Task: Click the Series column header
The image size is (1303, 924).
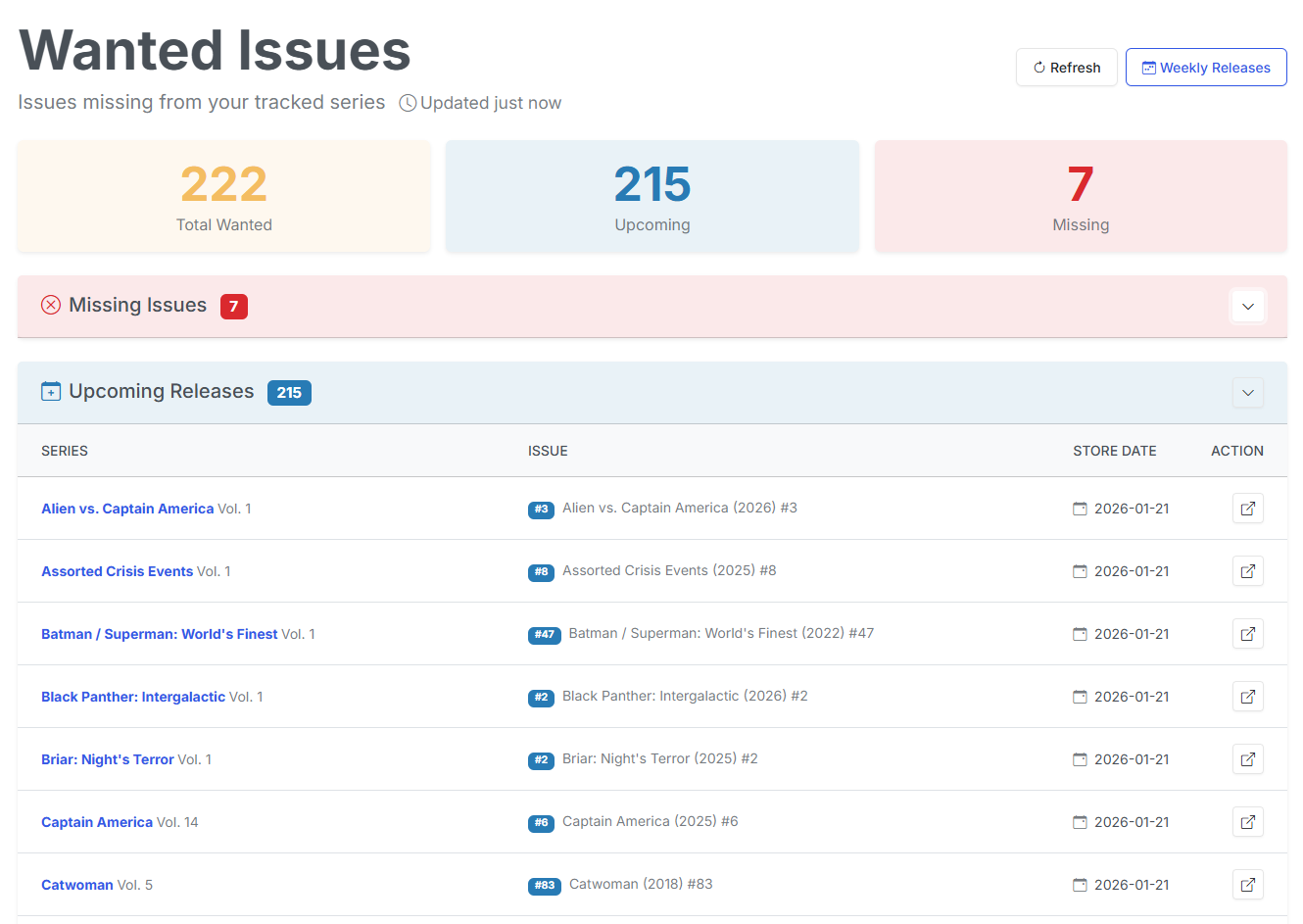Action: tap(65, 451)
